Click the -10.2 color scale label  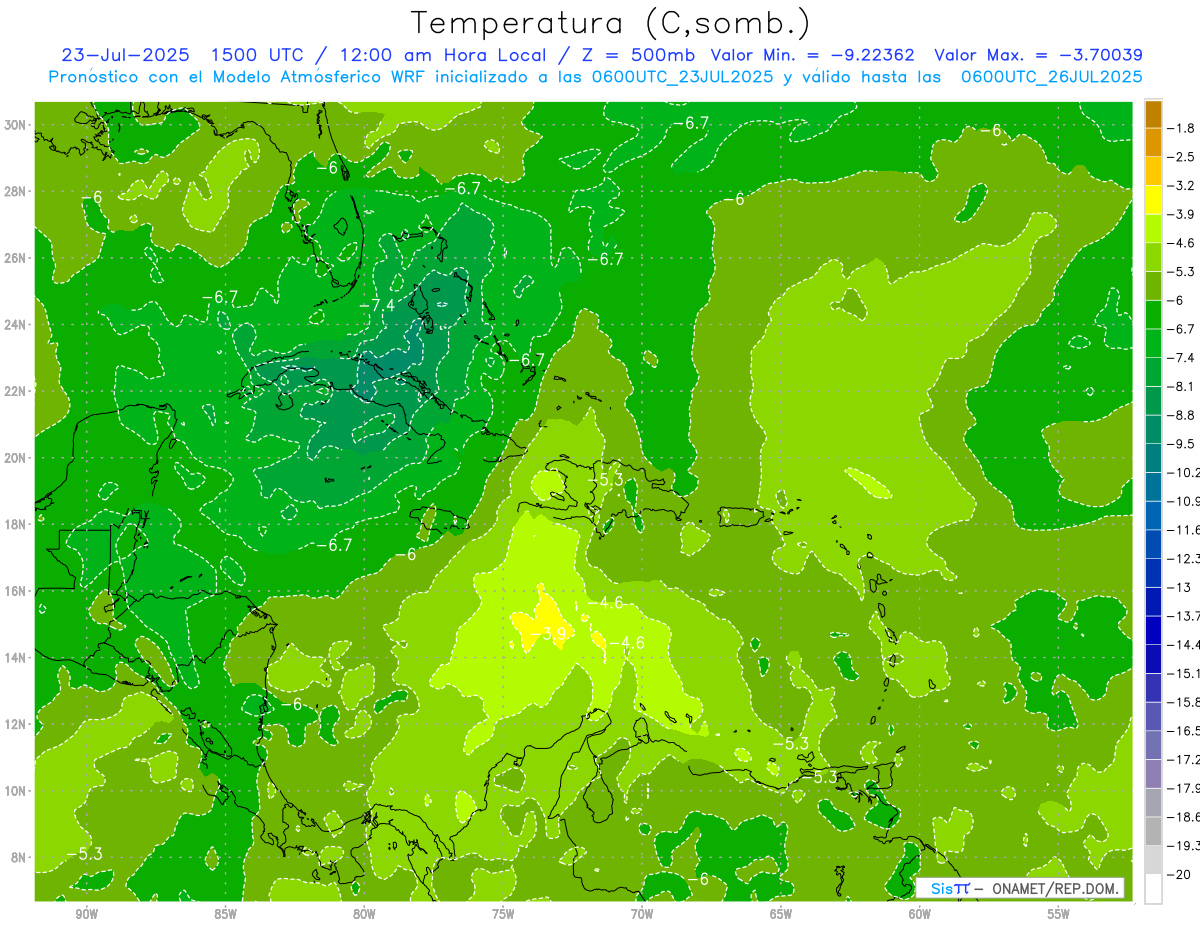1184,472
